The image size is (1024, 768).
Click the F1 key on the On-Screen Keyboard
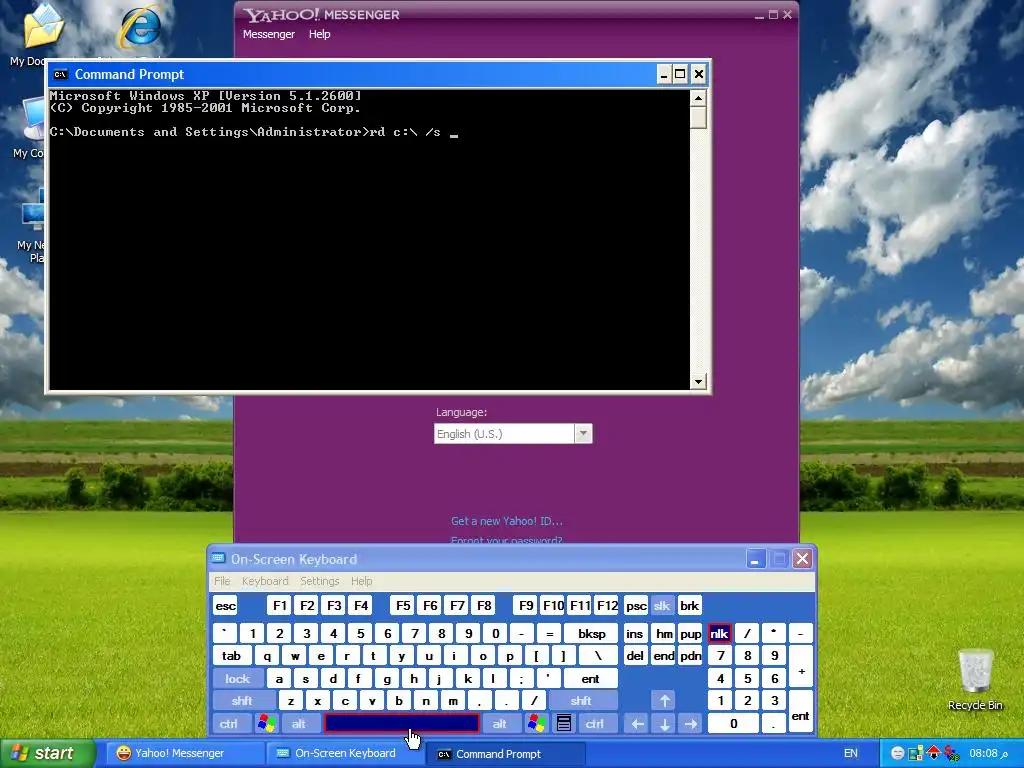280,606
